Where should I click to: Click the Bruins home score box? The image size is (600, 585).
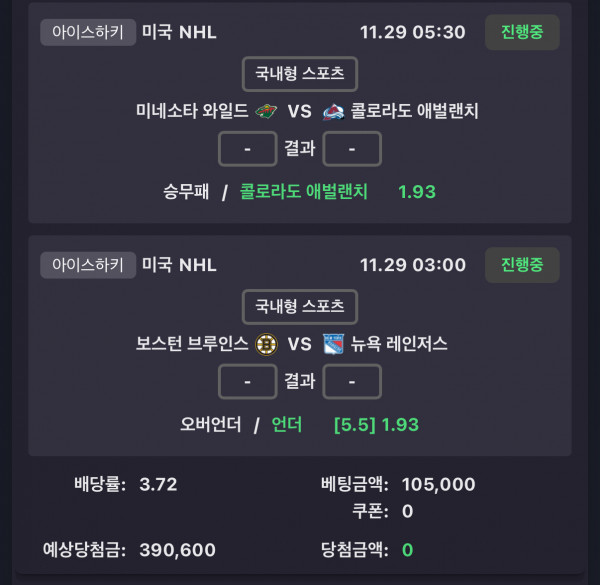pyautogui.click(x=247, y=382)
